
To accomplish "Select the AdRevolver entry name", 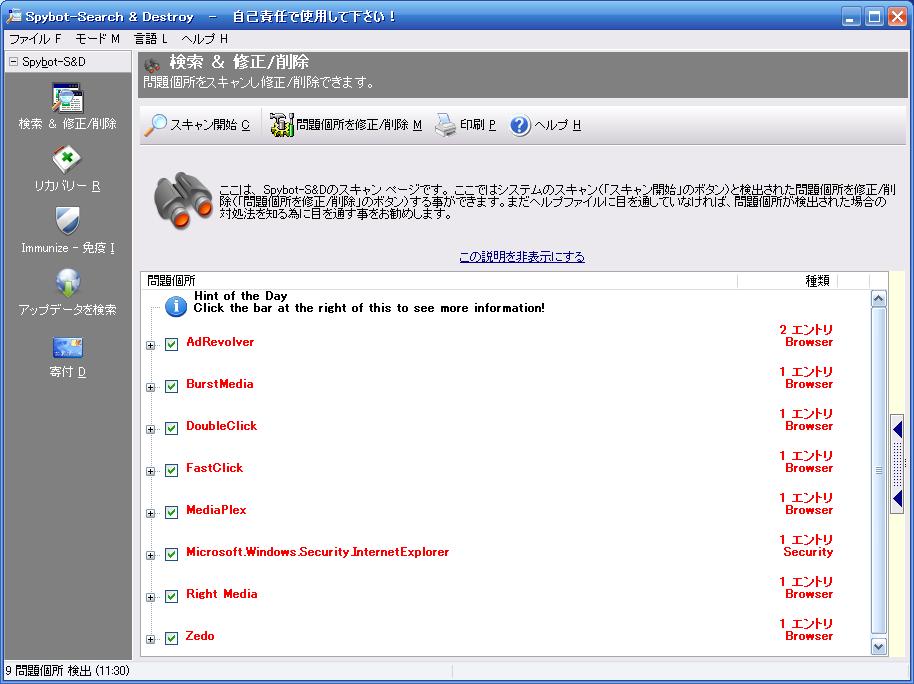I will 220,342.
